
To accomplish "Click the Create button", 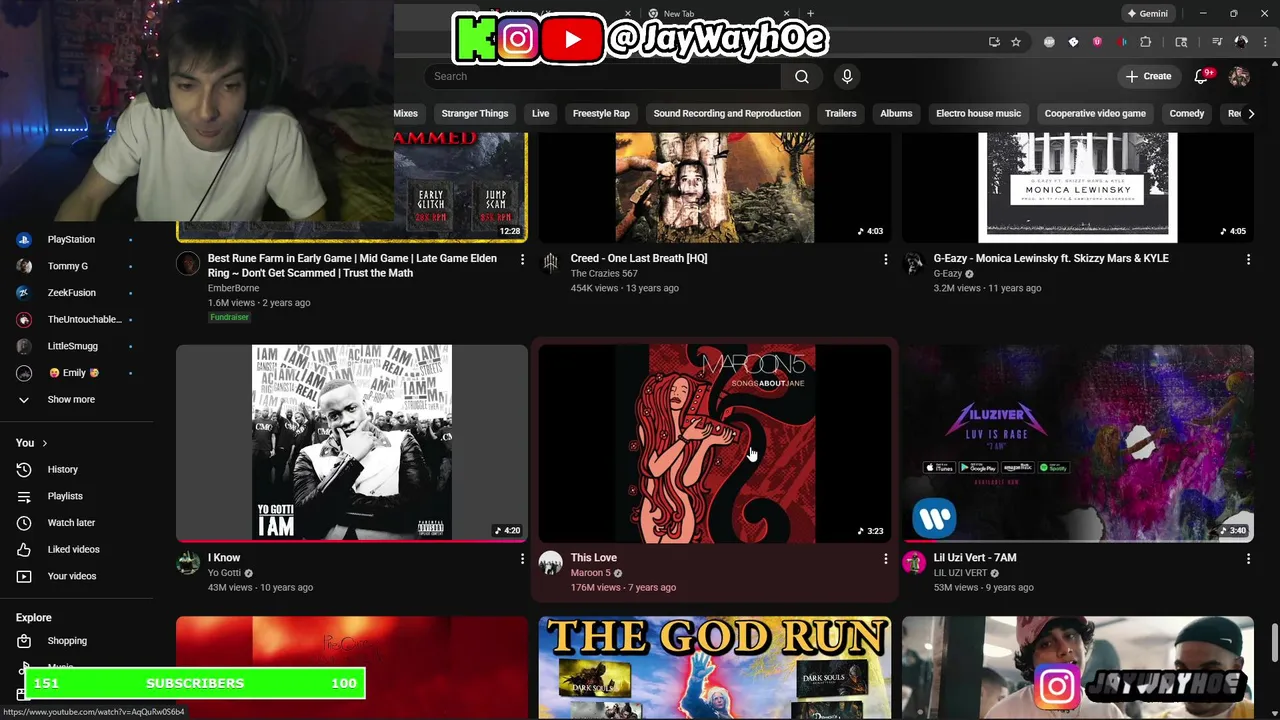I will pyautogui.click(x=1148, y=76).
